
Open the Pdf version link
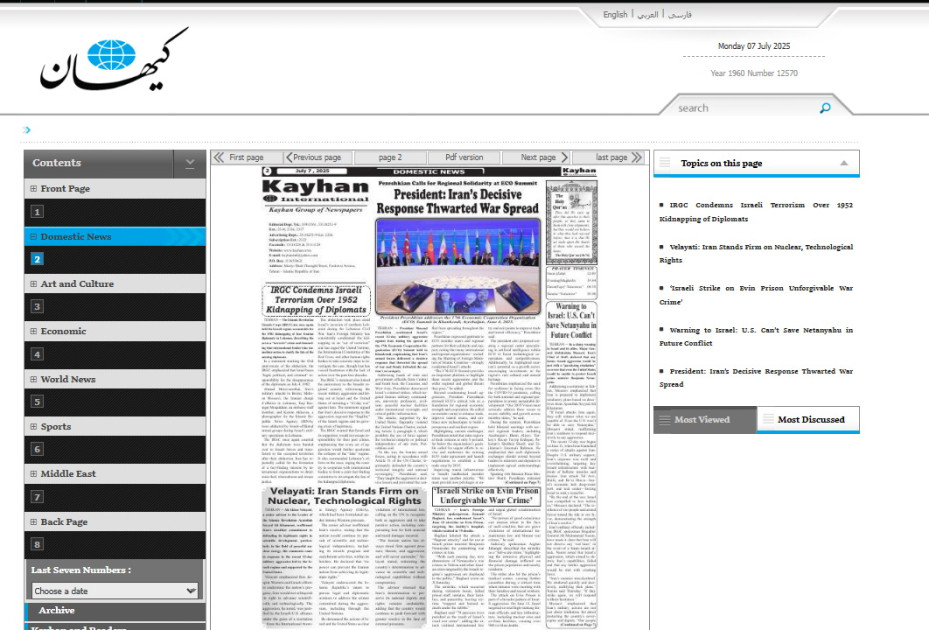(464, 157)
